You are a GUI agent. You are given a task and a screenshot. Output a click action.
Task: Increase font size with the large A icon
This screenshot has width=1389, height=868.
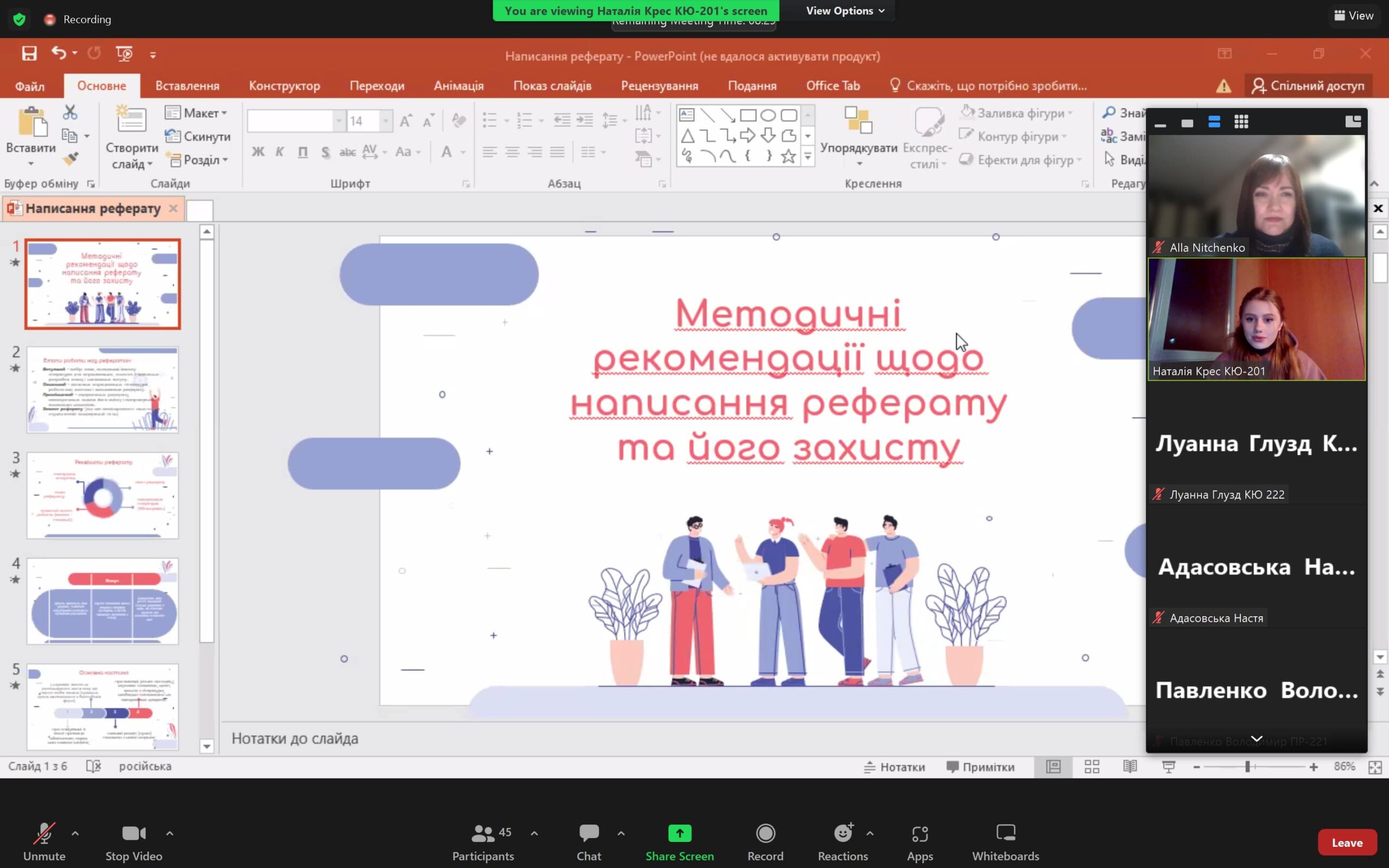(406, 121)
